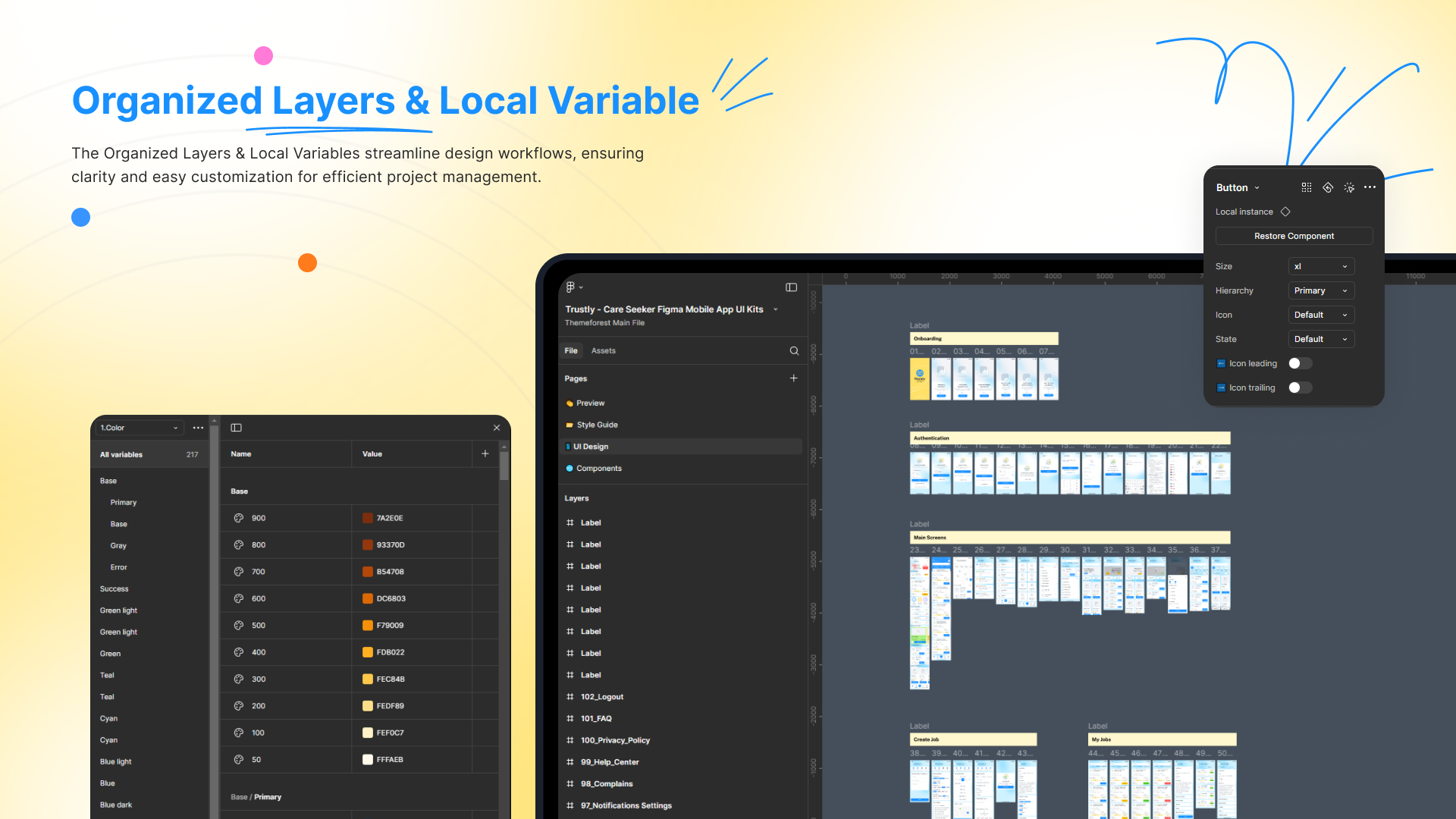
Task: Click the 7A2E0E color swatch
Action: pyautogui.click(x=368, y=518)
